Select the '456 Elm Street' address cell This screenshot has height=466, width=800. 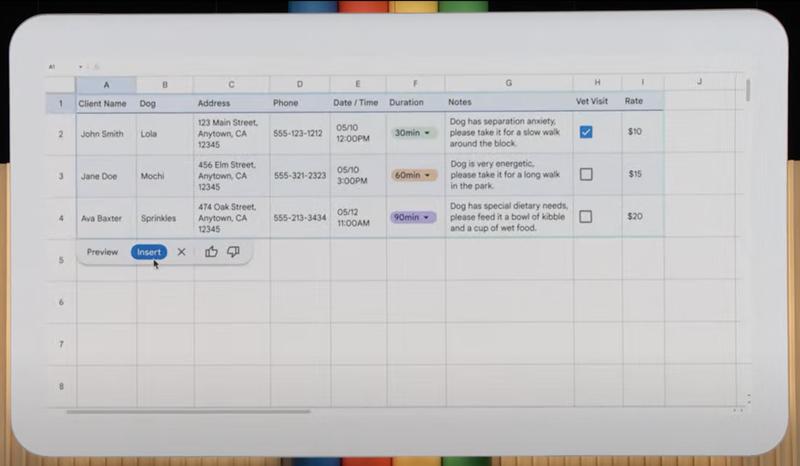(232, 176)
